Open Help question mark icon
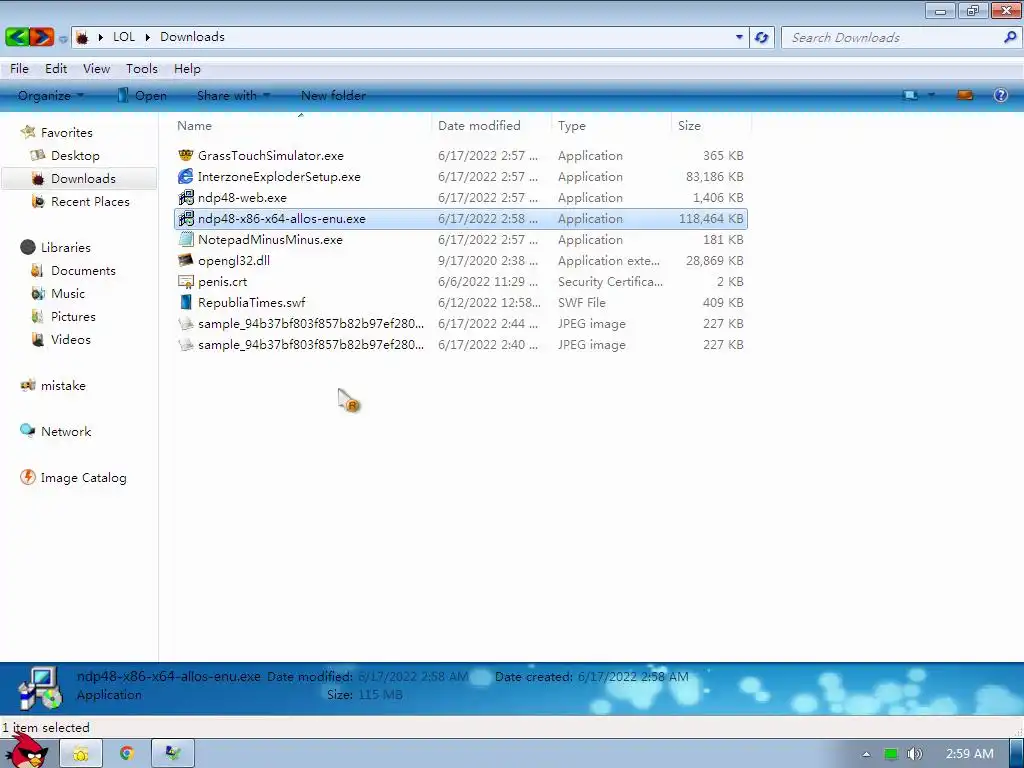This screenshot has width=1024, height=768. [x=1000, y=95]
